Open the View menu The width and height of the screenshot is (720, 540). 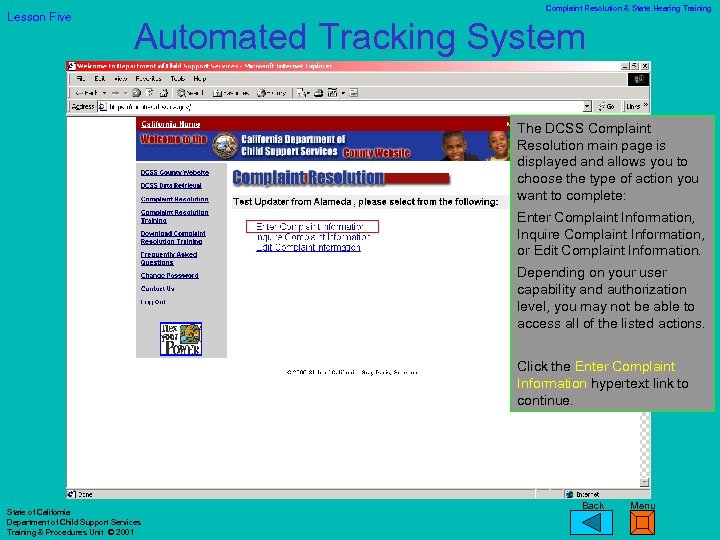pos(120,79)
